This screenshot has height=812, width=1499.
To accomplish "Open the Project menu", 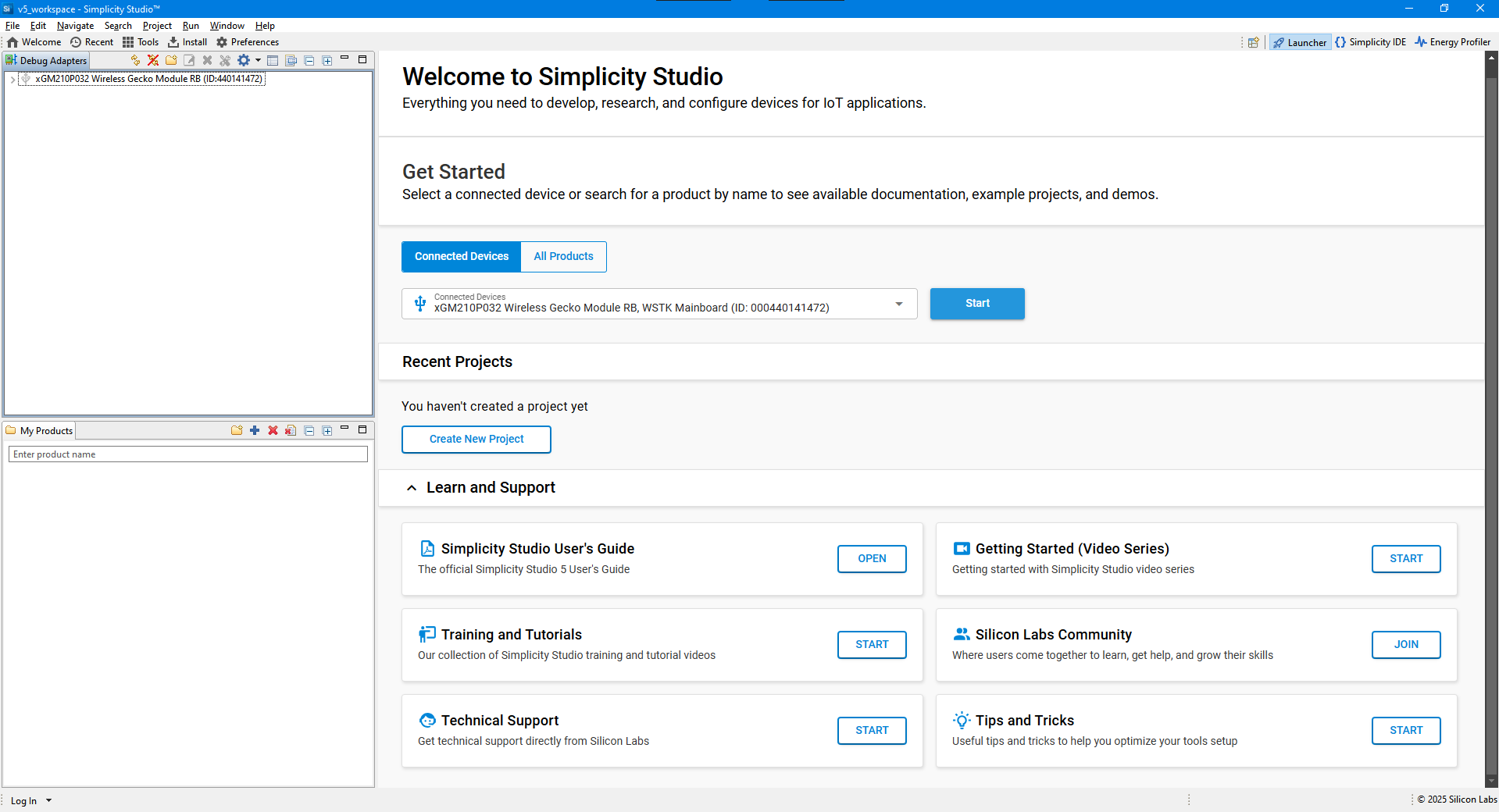I will (157, 26).
